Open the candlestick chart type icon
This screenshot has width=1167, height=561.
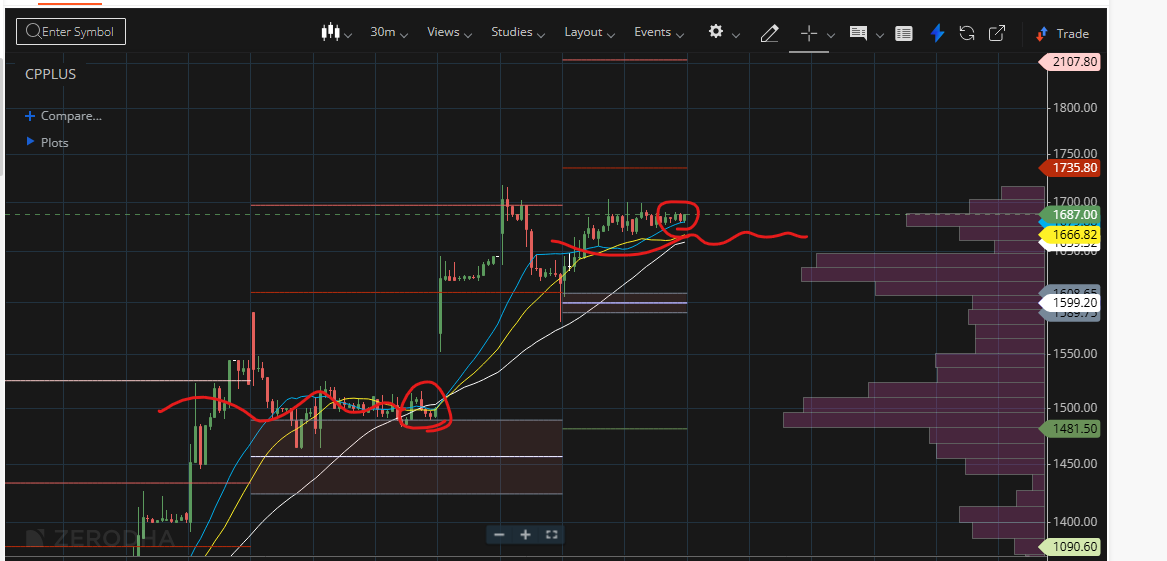pyautogui.click(x=330, y=32)
